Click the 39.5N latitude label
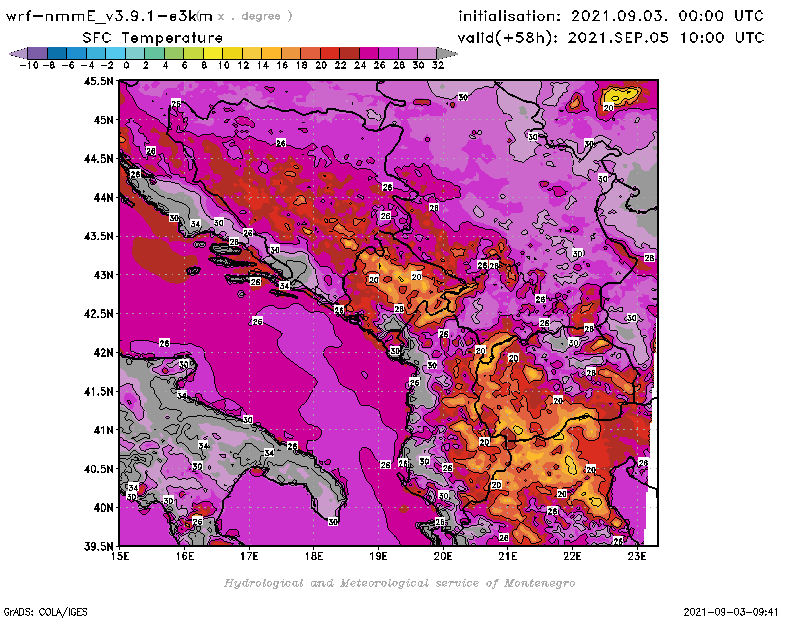This screenshot has width=800, height=618. (x=98, y=546)
